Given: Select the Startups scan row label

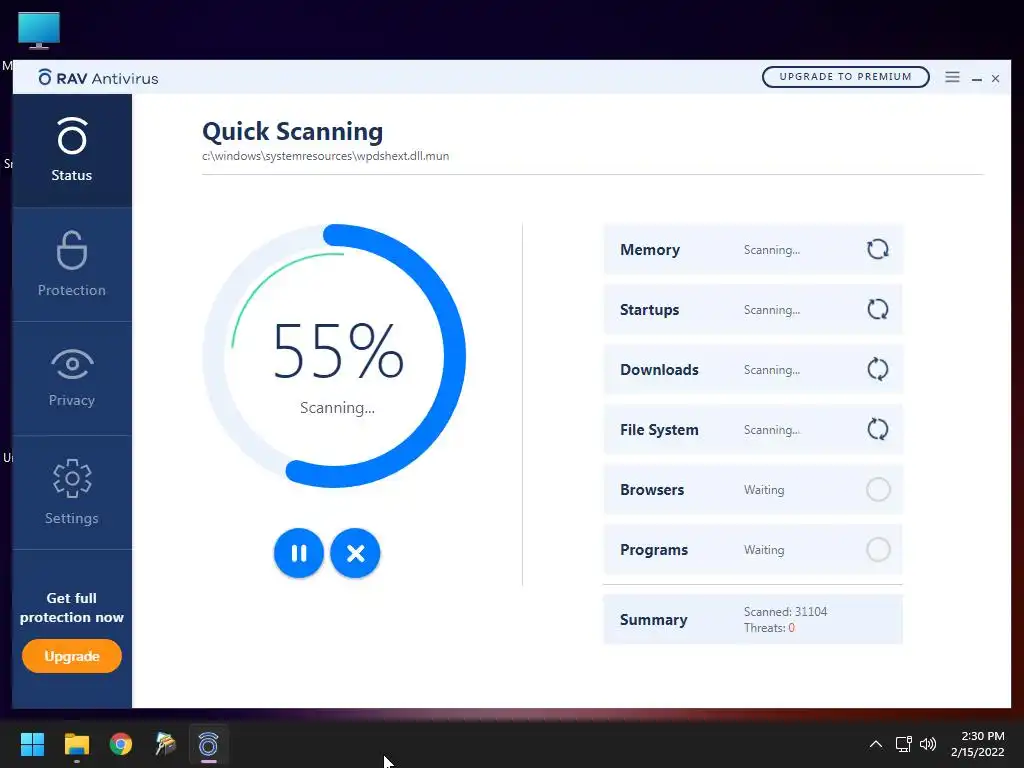Looking at the screenshot, I should [649, 310].
